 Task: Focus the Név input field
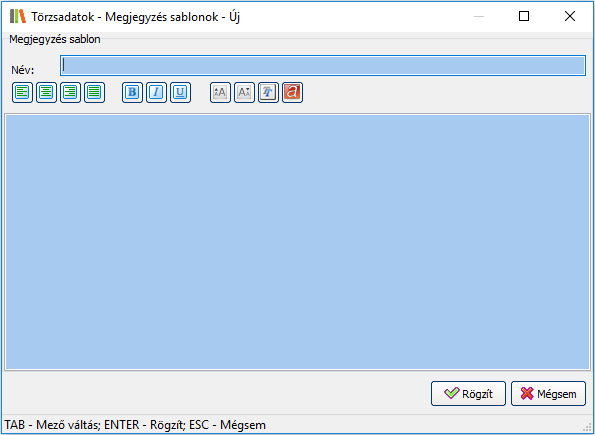pyautogui.click(x=323, y=66)
